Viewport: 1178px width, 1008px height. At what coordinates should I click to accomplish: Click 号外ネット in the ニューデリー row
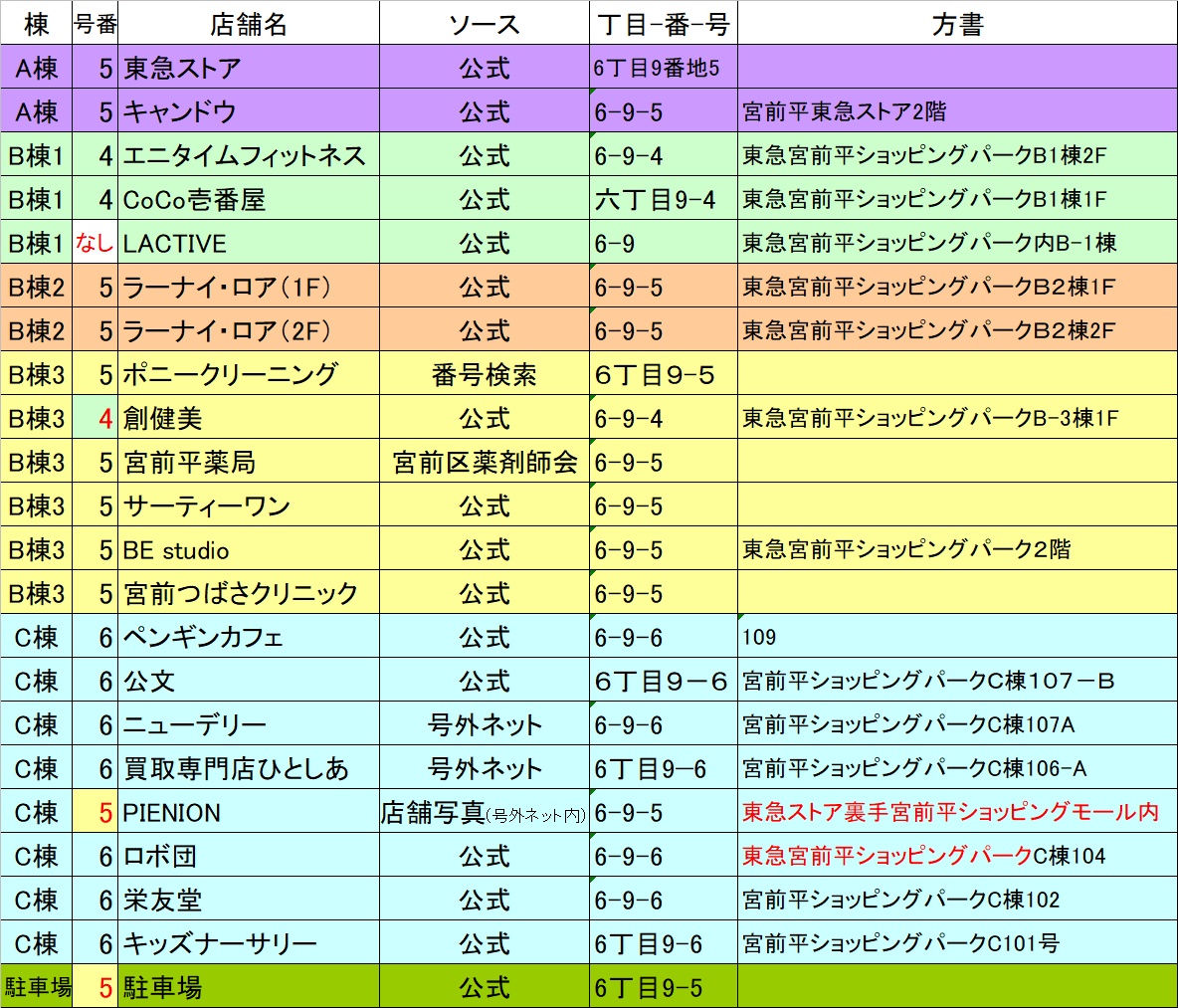click(x=485, y=723)
